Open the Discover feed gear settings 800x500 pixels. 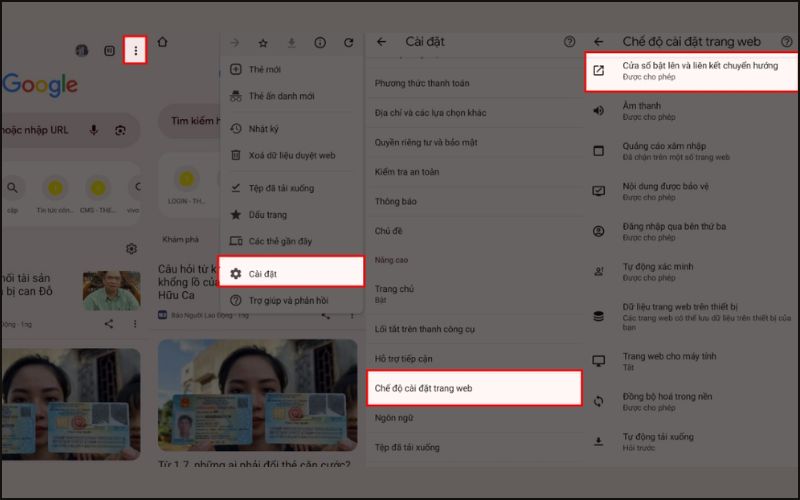[131, 249]
